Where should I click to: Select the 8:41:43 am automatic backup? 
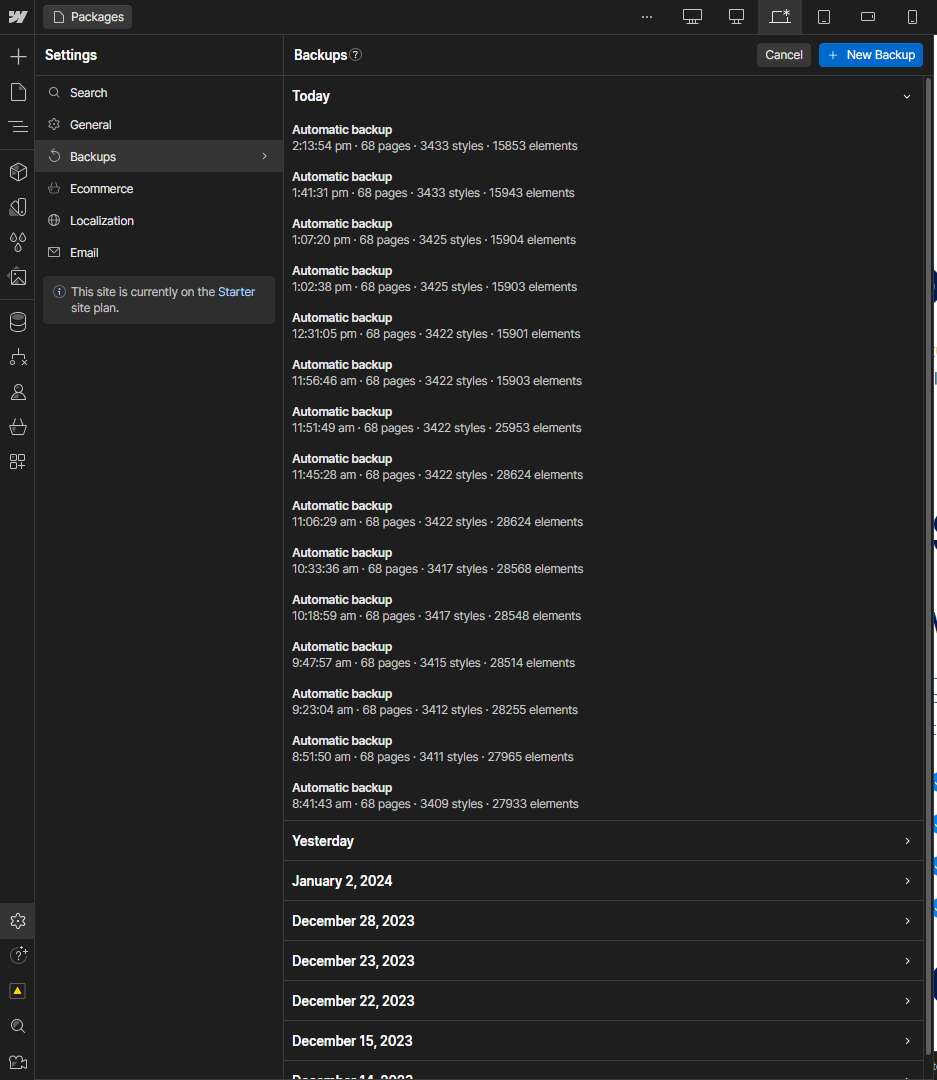[604, 796]
